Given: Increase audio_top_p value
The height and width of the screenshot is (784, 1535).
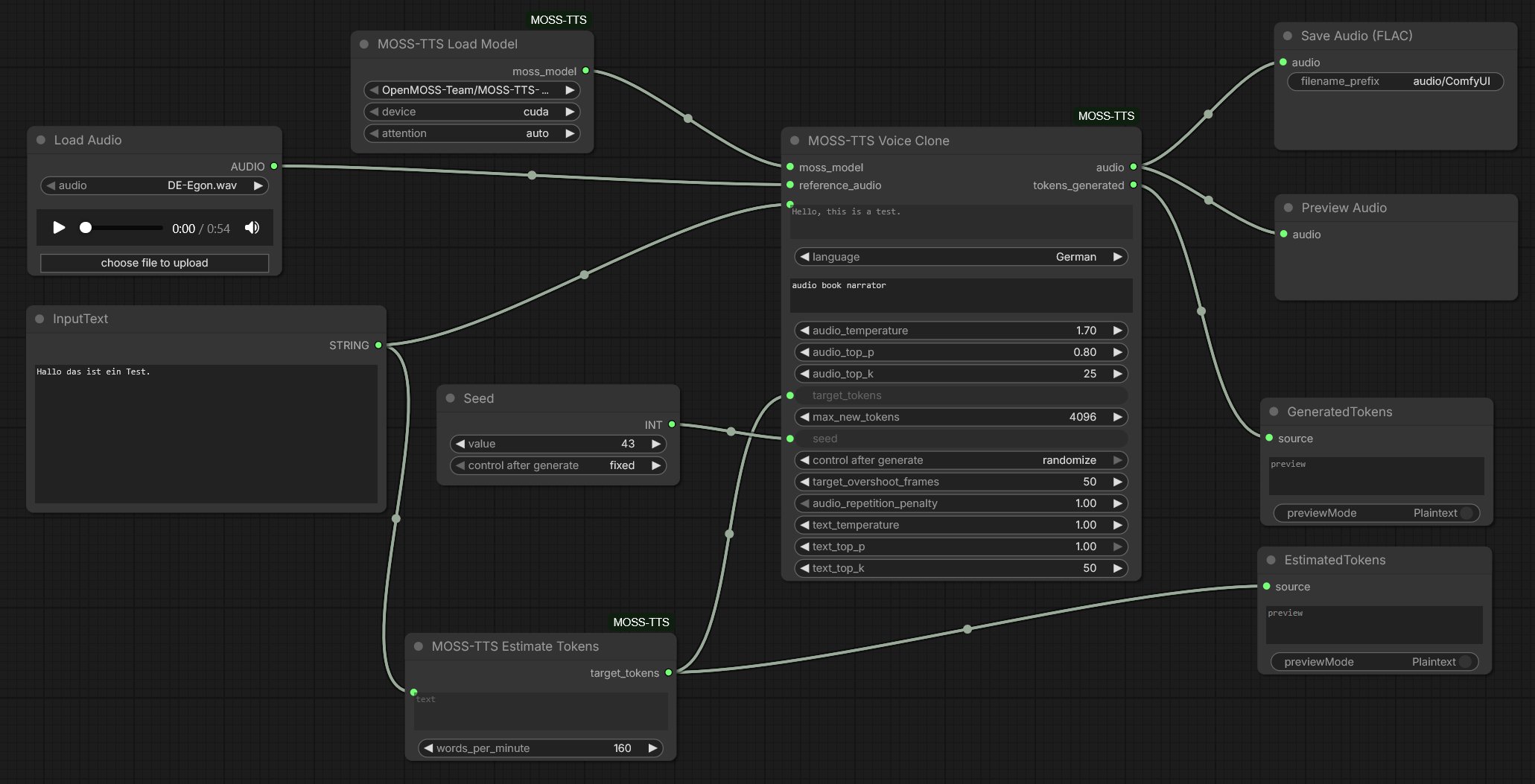Looking at the screenshot, I should 1117,352.
